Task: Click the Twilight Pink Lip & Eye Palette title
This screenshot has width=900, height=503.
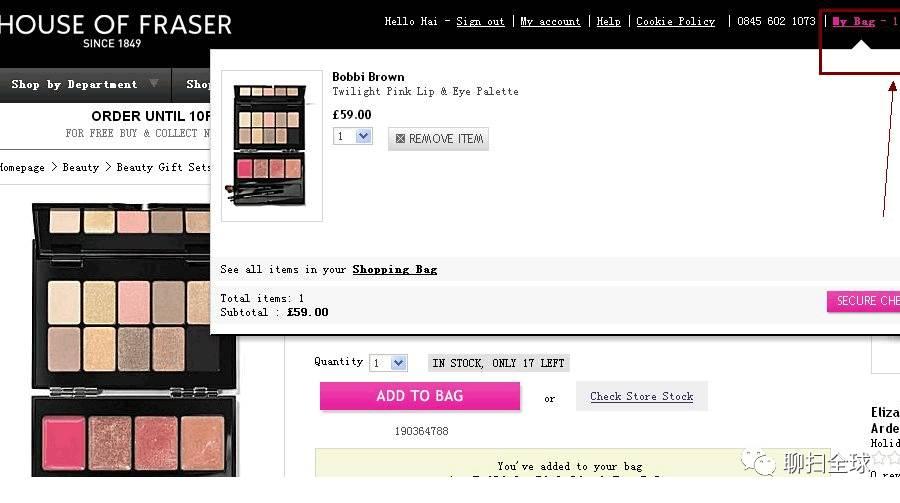Action: click(x=425, y=91)
